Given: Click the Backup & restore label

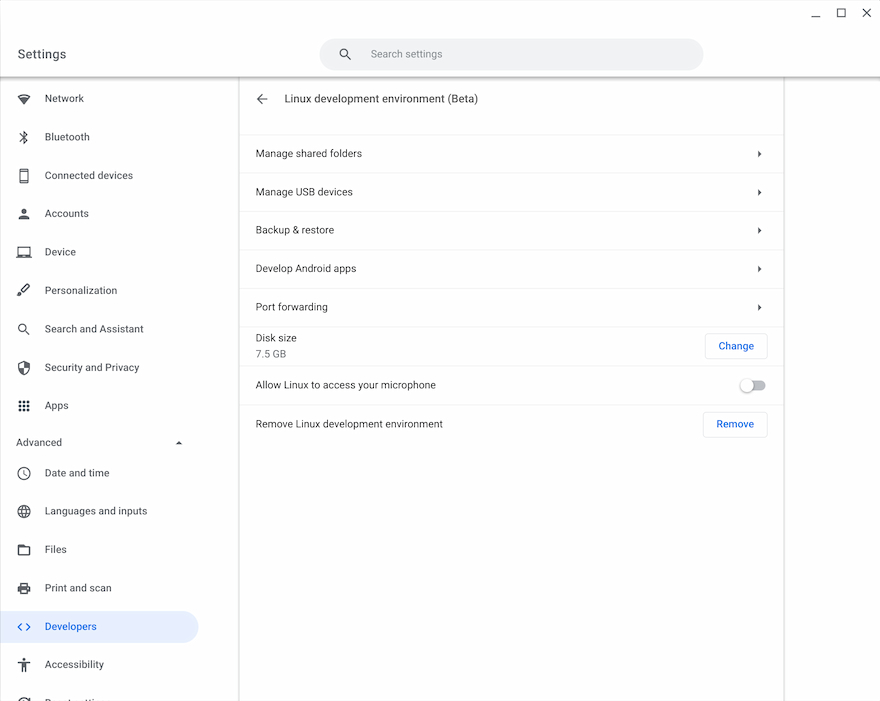Looking at the screenshot, I should [295, 230].
